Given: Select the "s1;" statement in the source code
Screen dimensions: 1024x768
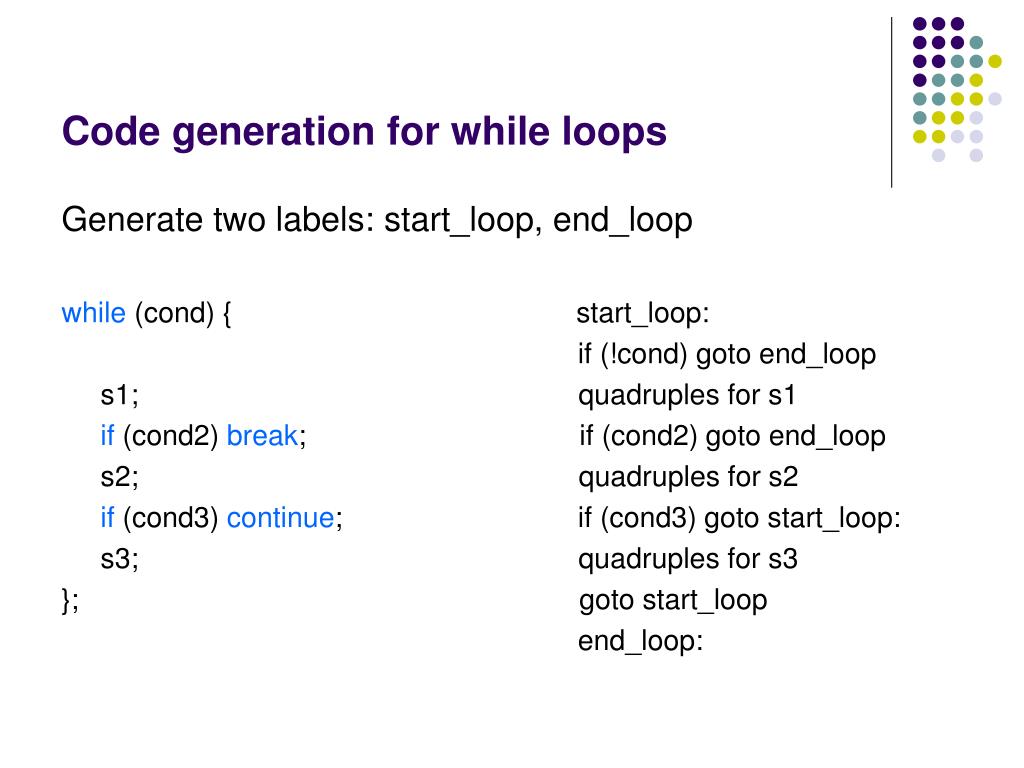Looking at the screenshot, I should pyautogui.click(x=119, y=395).
